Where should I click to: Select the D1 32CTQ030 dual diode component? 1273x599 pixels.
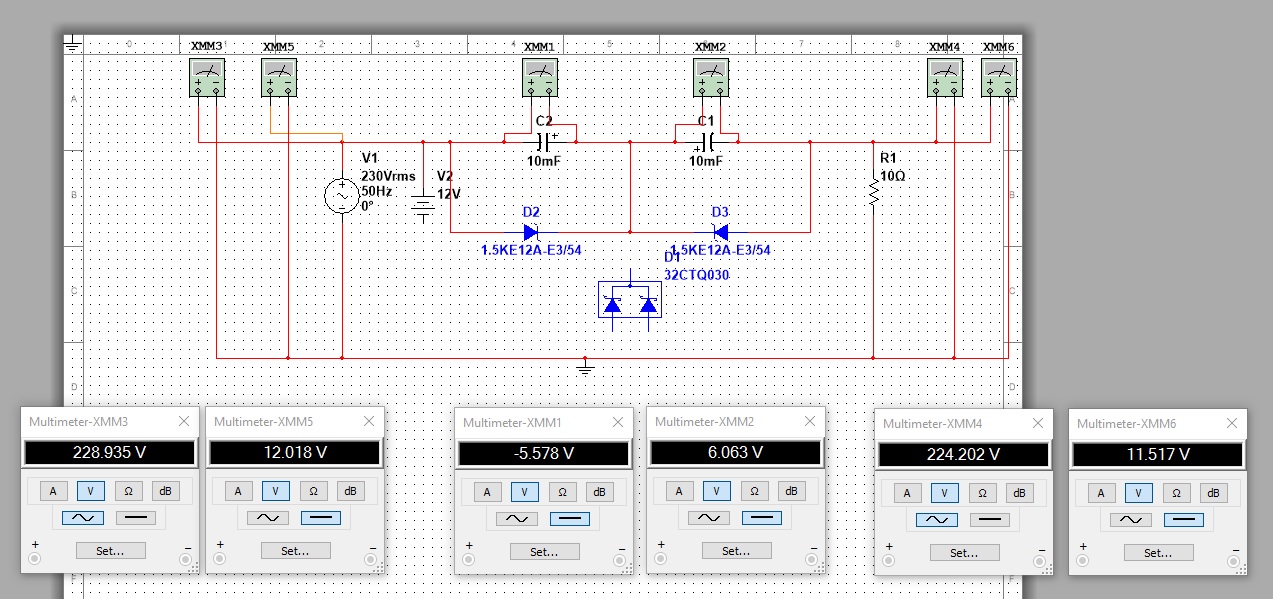(x=630, y=300)
